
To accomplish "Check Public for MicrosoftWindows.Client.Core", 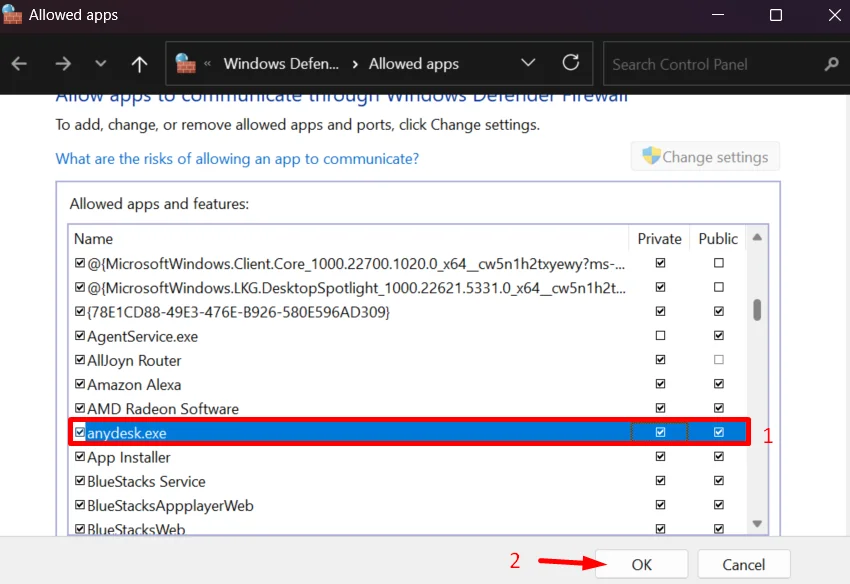I will click(719, 263).
